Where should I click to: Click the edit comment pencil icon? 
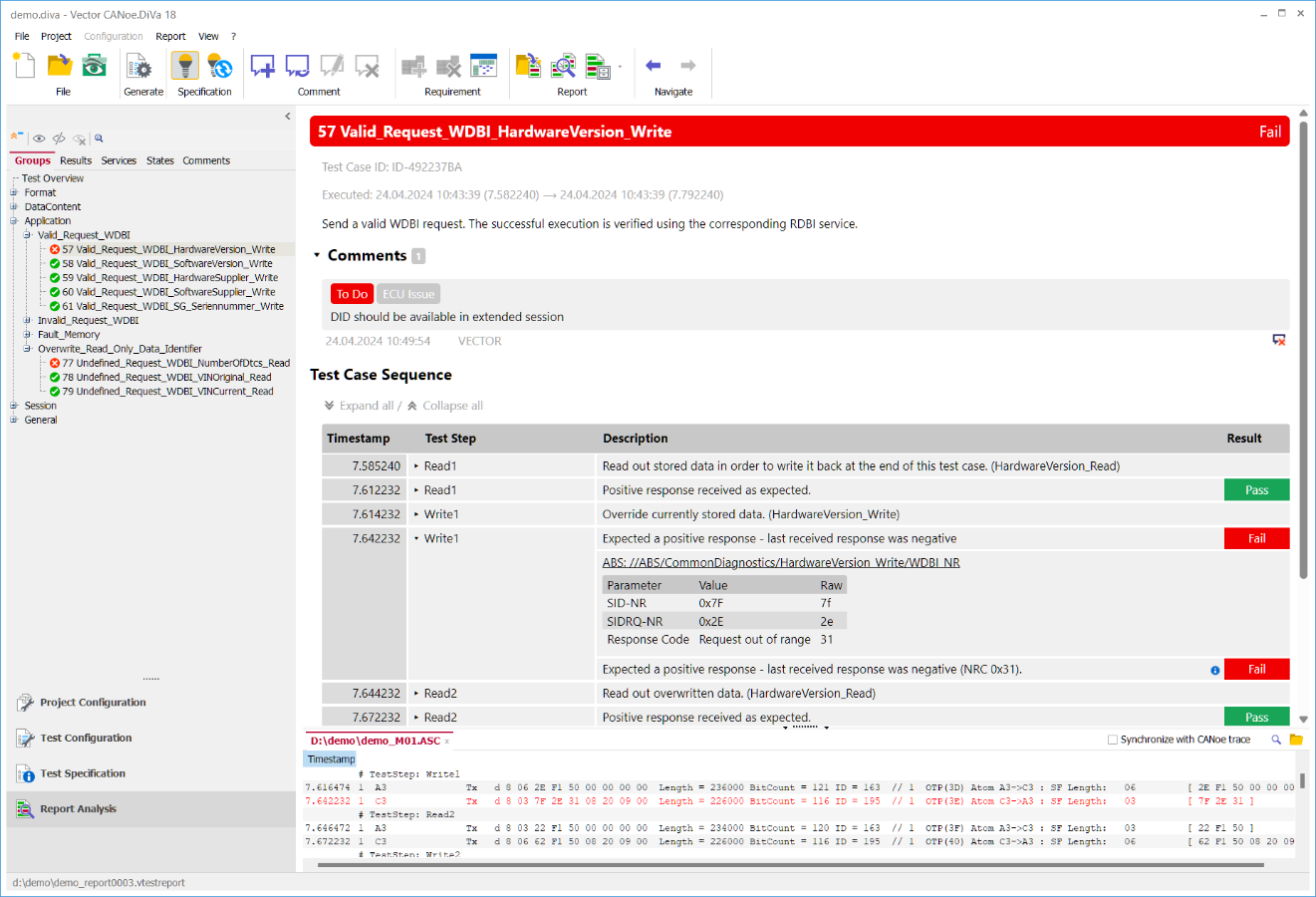click(x=332, y=66)
